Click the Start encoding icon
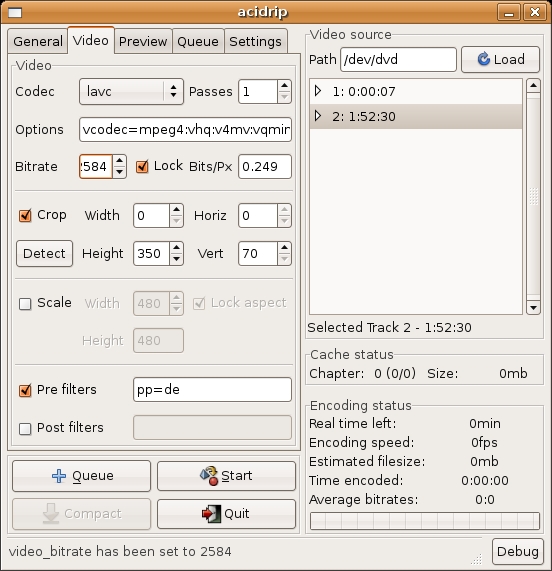The width and height of the screenshot is (552, 571). [x=209, y=476]
